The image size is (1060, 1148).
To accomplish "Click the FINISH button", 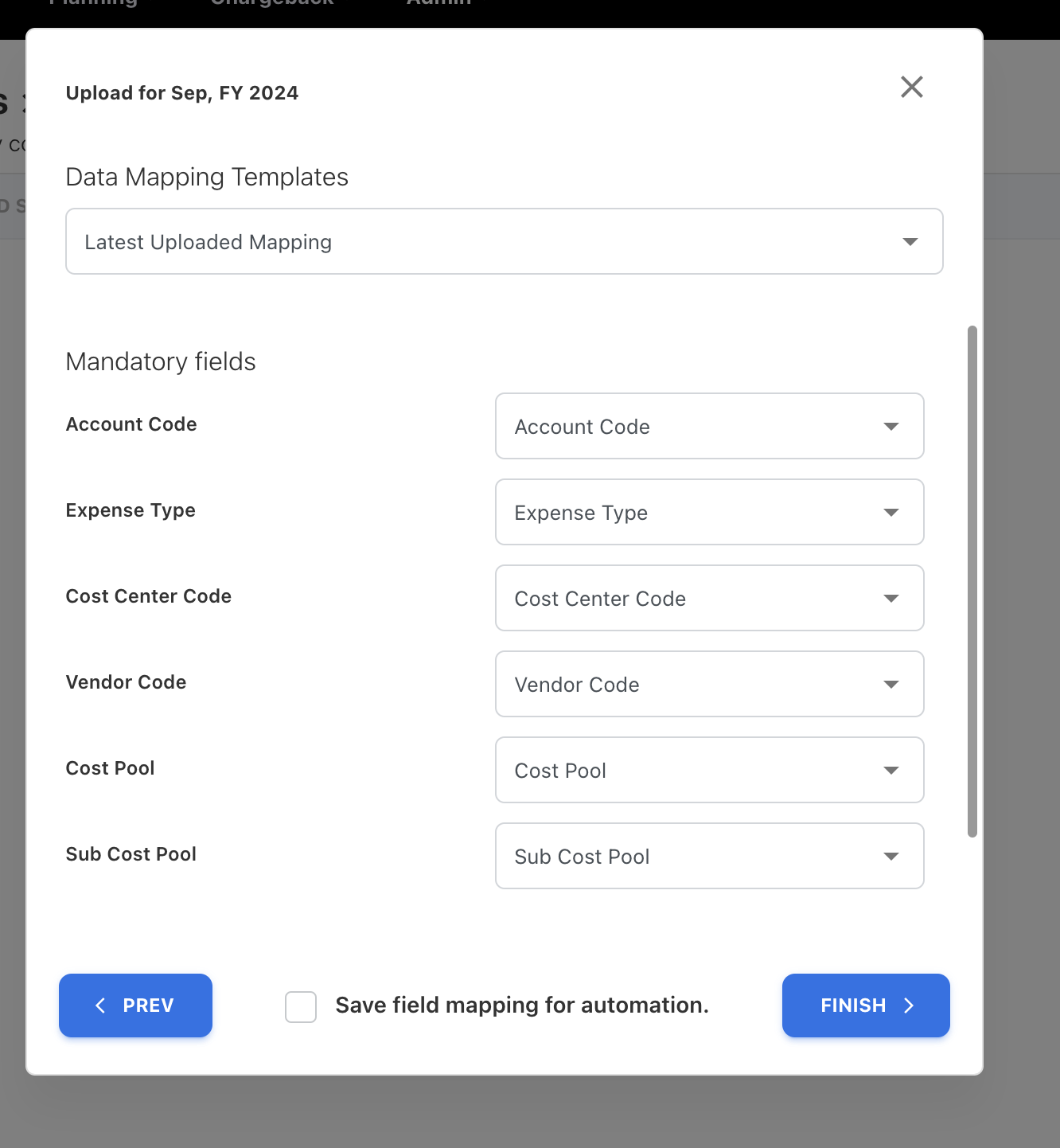I will (866, 1005).
